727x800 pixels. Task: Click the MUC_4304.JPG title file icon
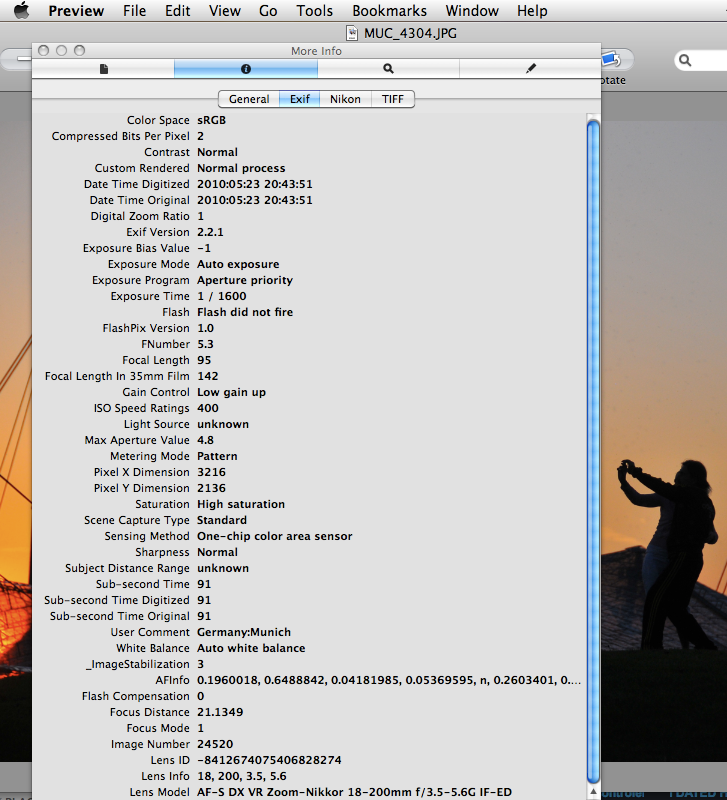click(x=353, y=33)
